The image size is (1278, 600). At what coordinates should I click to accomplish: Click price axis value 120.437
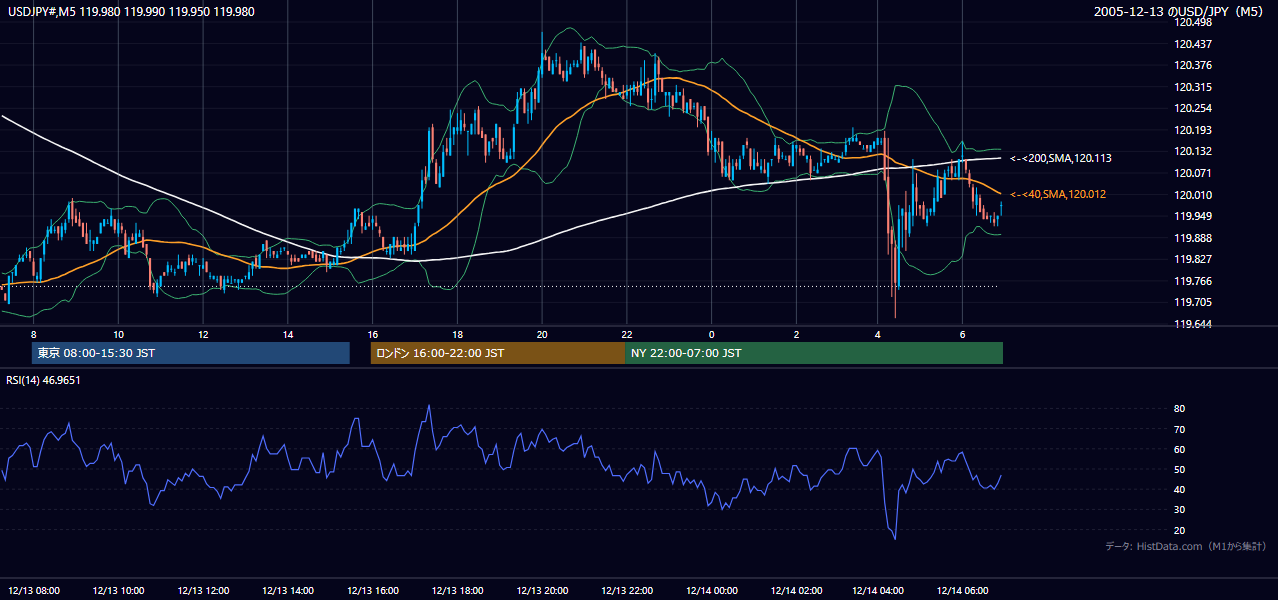1193,44
